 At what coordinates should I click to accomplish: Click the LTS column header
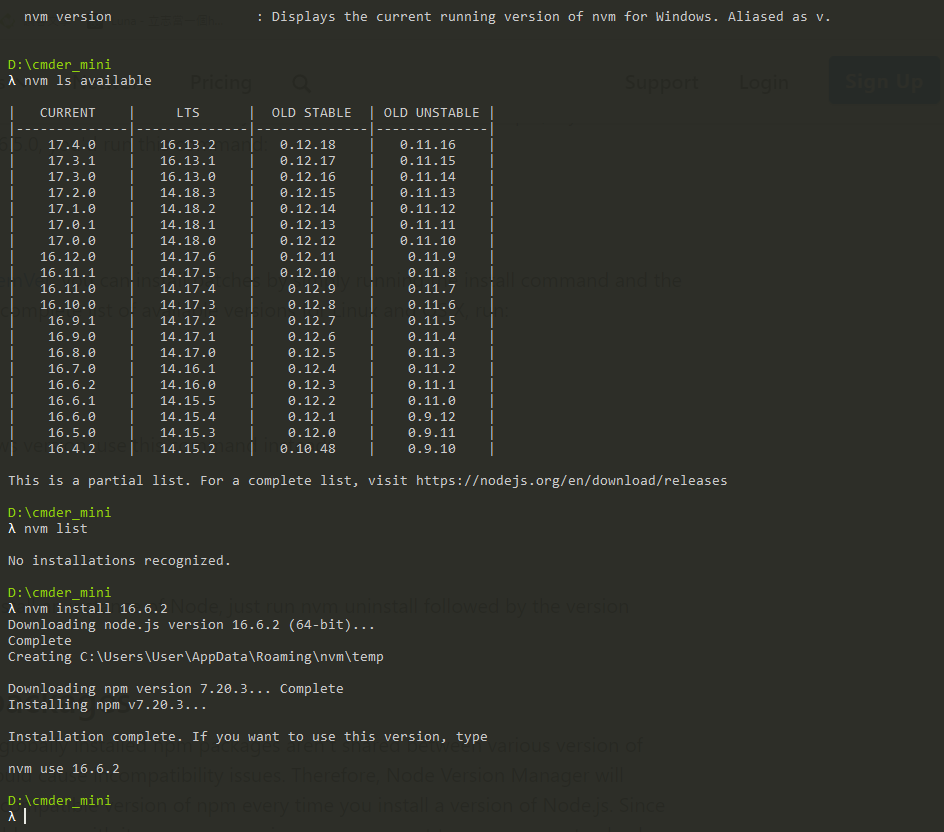pos(188,113)
